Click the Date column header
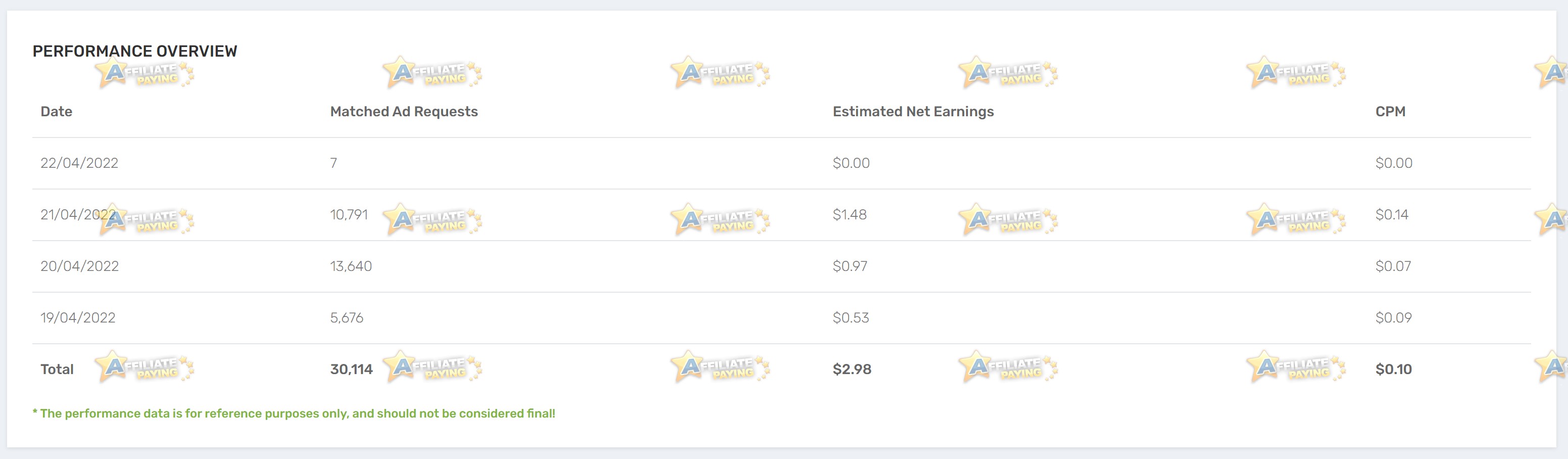This screenshot has width=1568, height=459. 56,111
